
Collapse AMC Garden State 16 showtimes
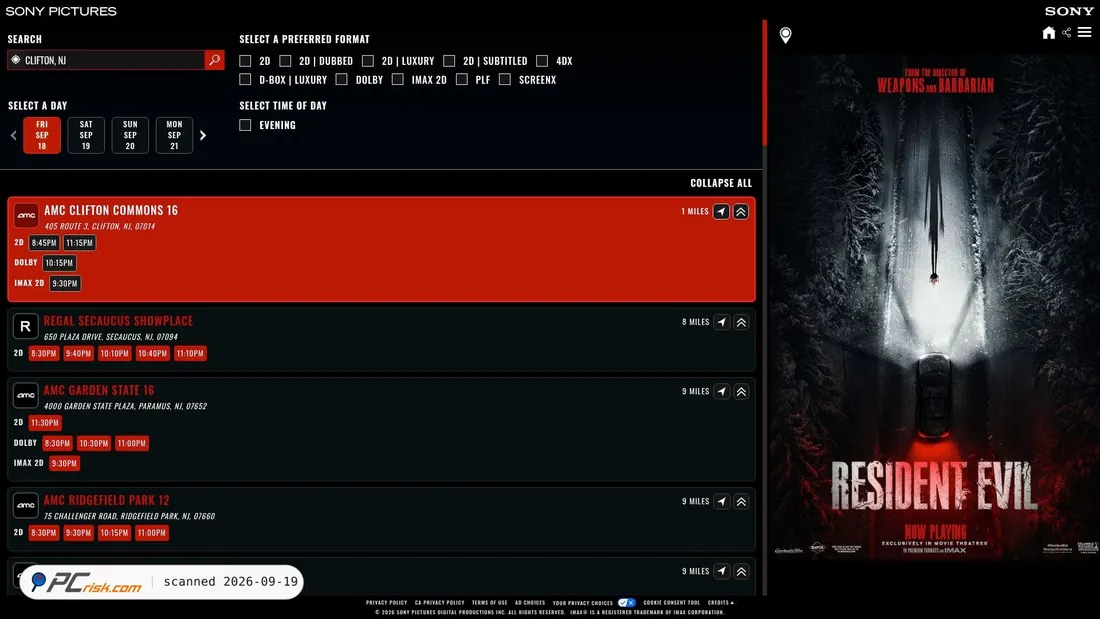(x=741, y=392)
